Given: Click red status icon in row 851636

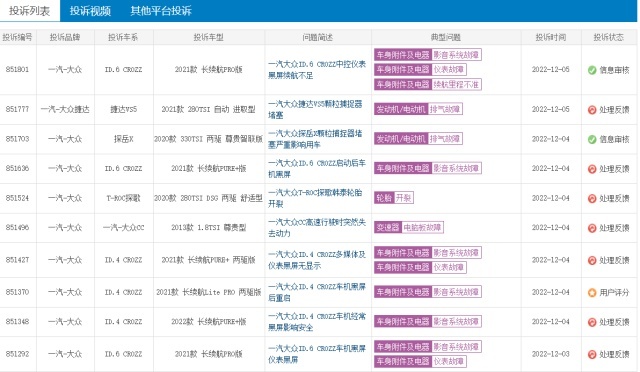Looking at the screenshot, I should (x=592, y=169).
